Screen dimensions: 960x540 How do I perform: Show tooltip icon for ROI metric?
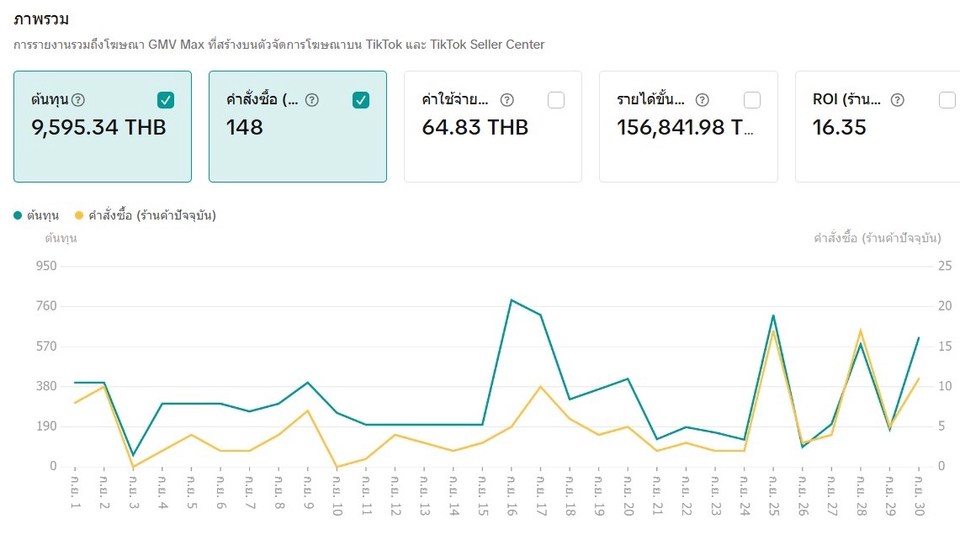pos(897,100)
